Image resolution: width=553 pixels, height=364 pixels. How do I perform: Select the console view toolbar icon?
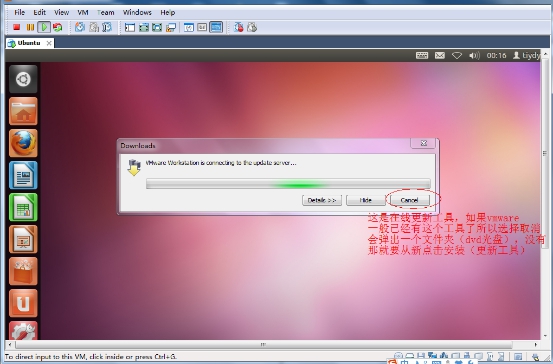(x=216, y=27)
